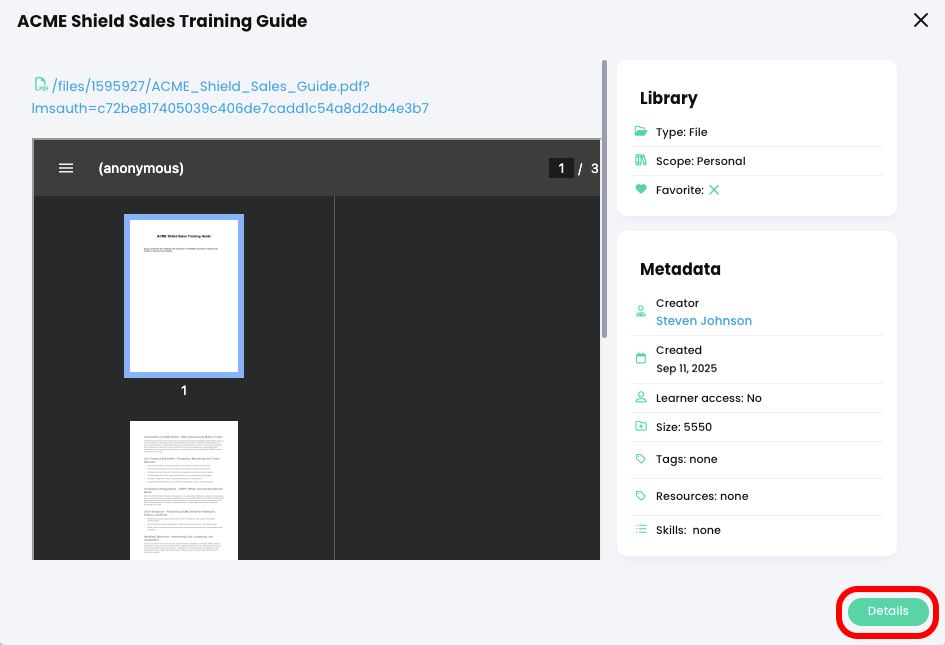Click the 'Size: 5550' text
945x645 pixels.
(x=683, y=427)
